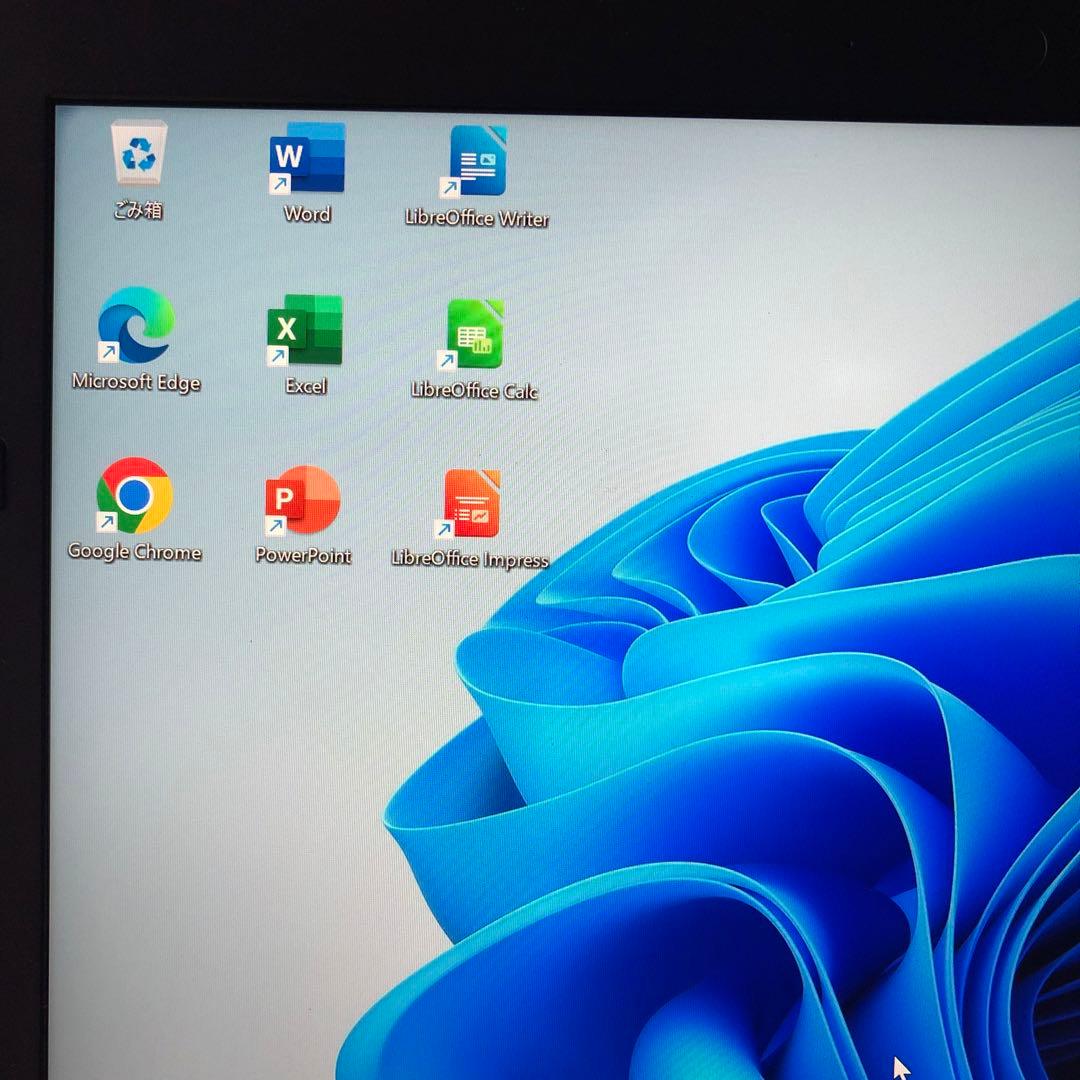The height and width of the screenshot is (1080, 1080).
Task: Select the ごみ箱 recycle bin icon
Action: tap(139, 153)
